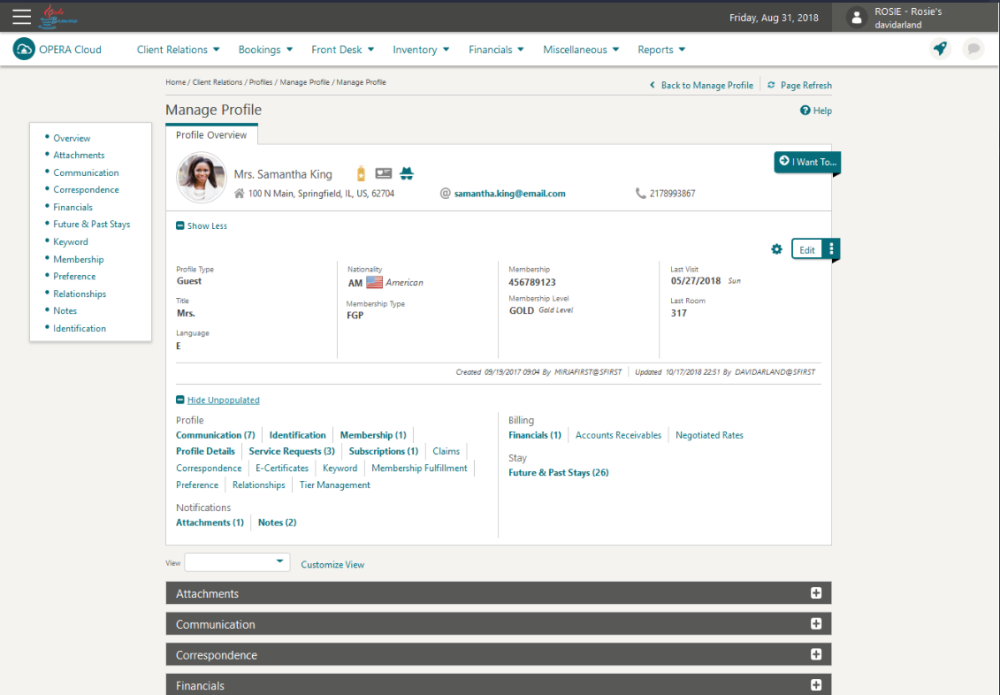
Task: Click the incognito hat indicator icon
Action: coord(406,173)
